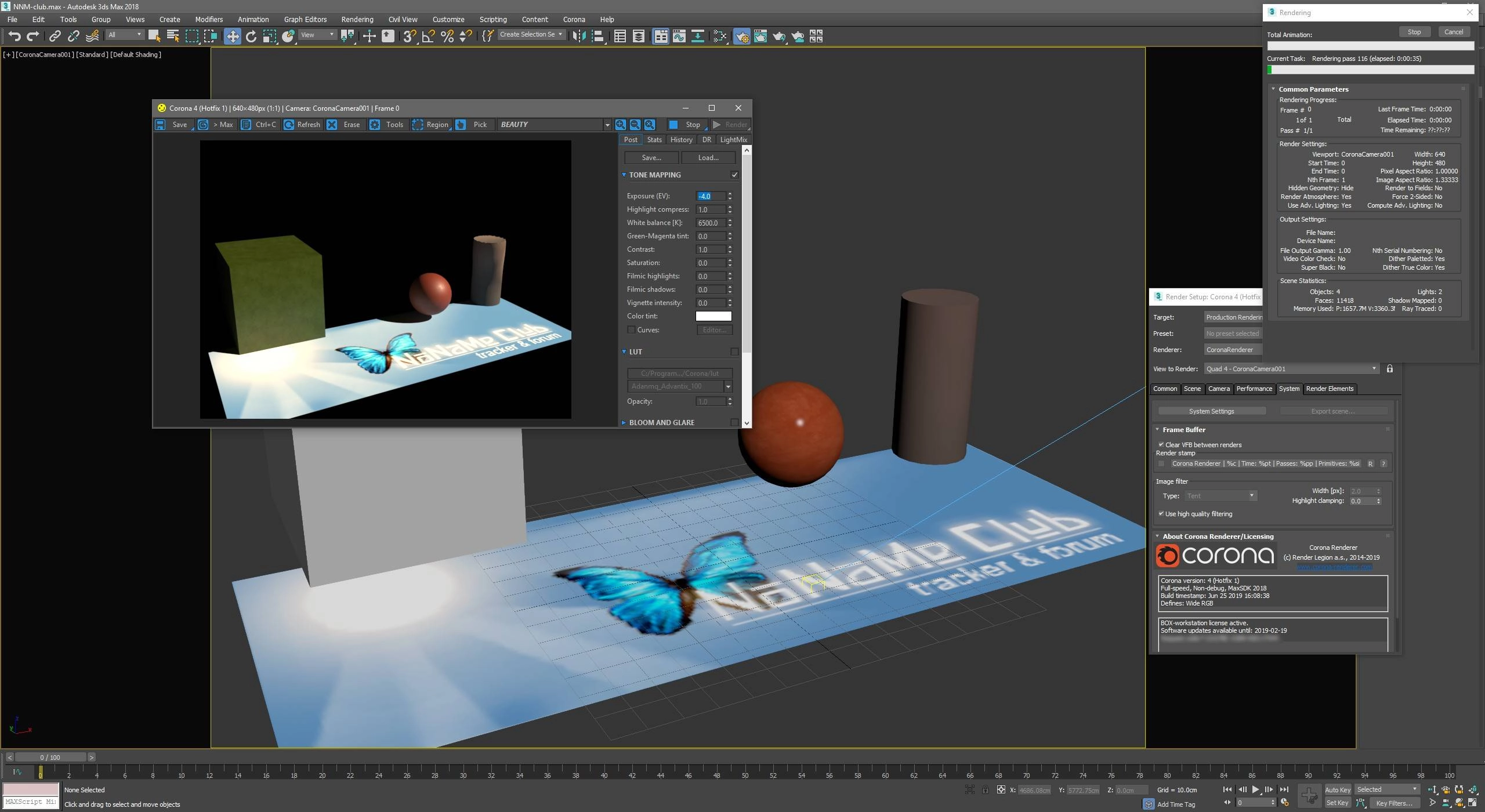Open Select by Name list

[x=173, y=36]
